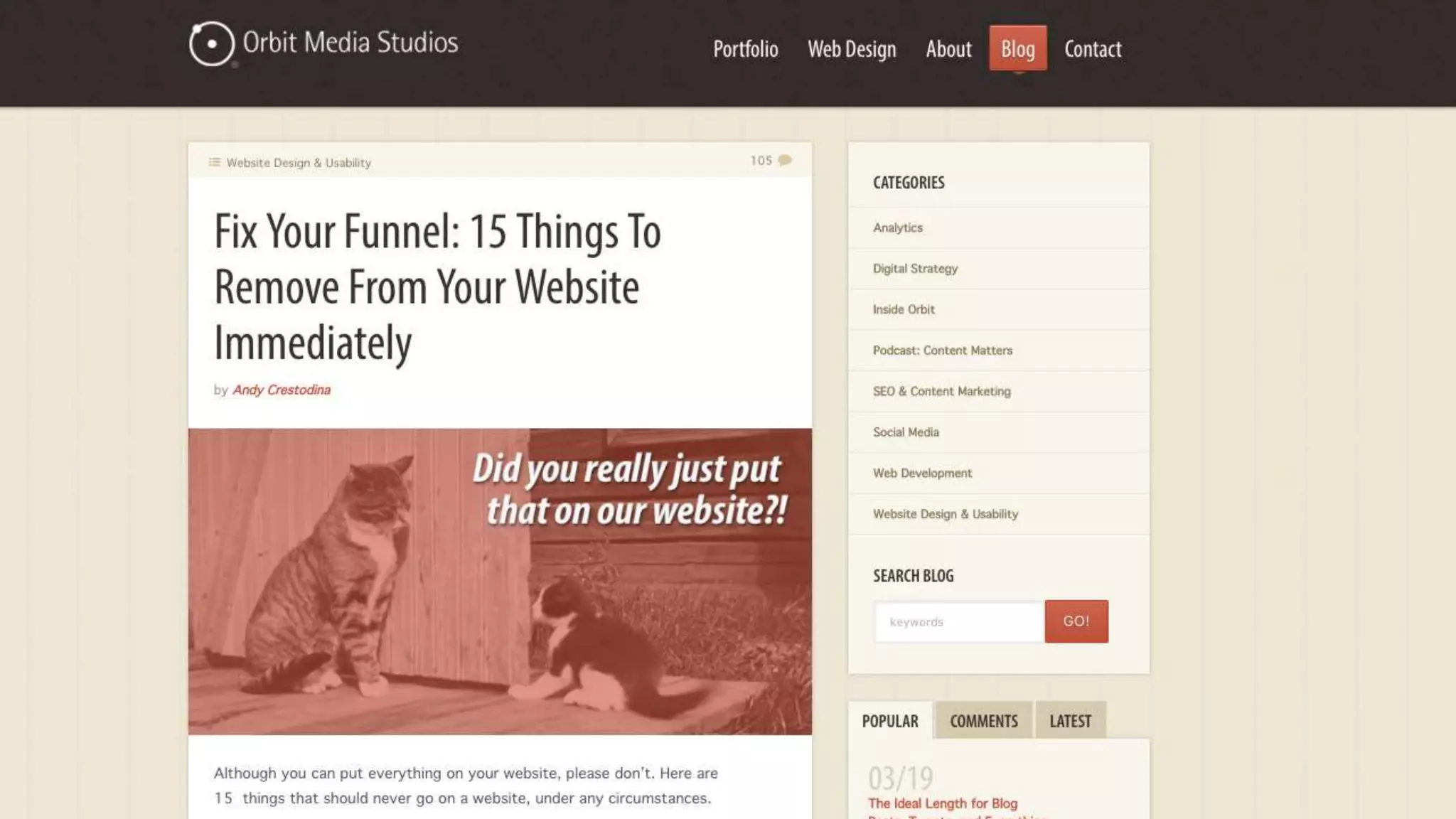Viewport: 1456px width, 819px height.
Task: Switch to the Latest tab
Action: pyautogui.click(x=1071, y=720)
